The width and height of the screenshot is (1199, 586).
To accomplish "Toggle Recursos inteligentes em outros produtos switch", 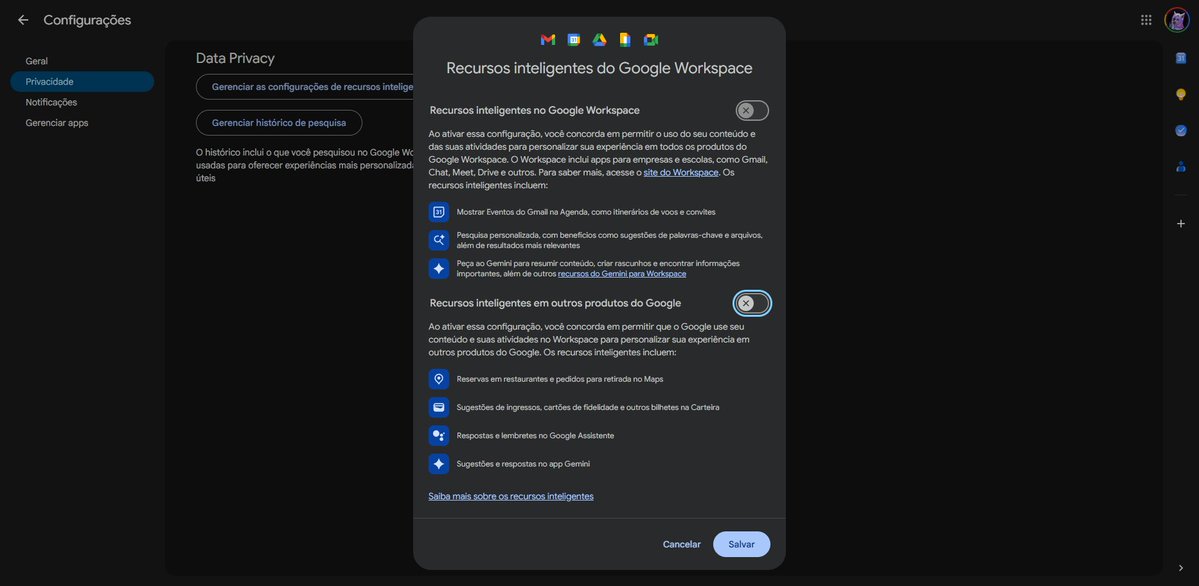I will pos(752,304).
